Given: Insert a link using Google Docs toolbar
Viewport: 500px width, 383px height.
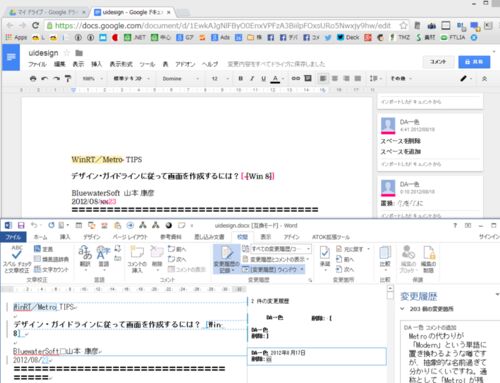Looking at the screenshot, I should [295, 78].
